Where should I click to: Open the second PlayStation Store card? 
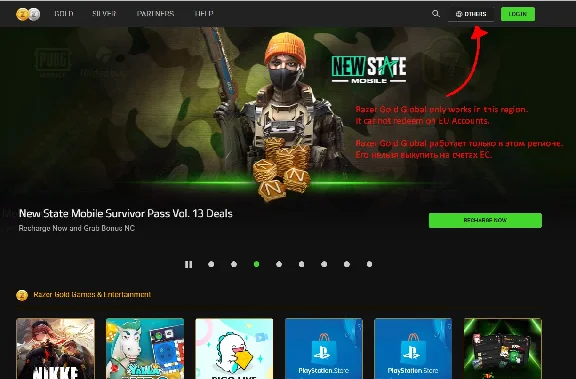413,349
